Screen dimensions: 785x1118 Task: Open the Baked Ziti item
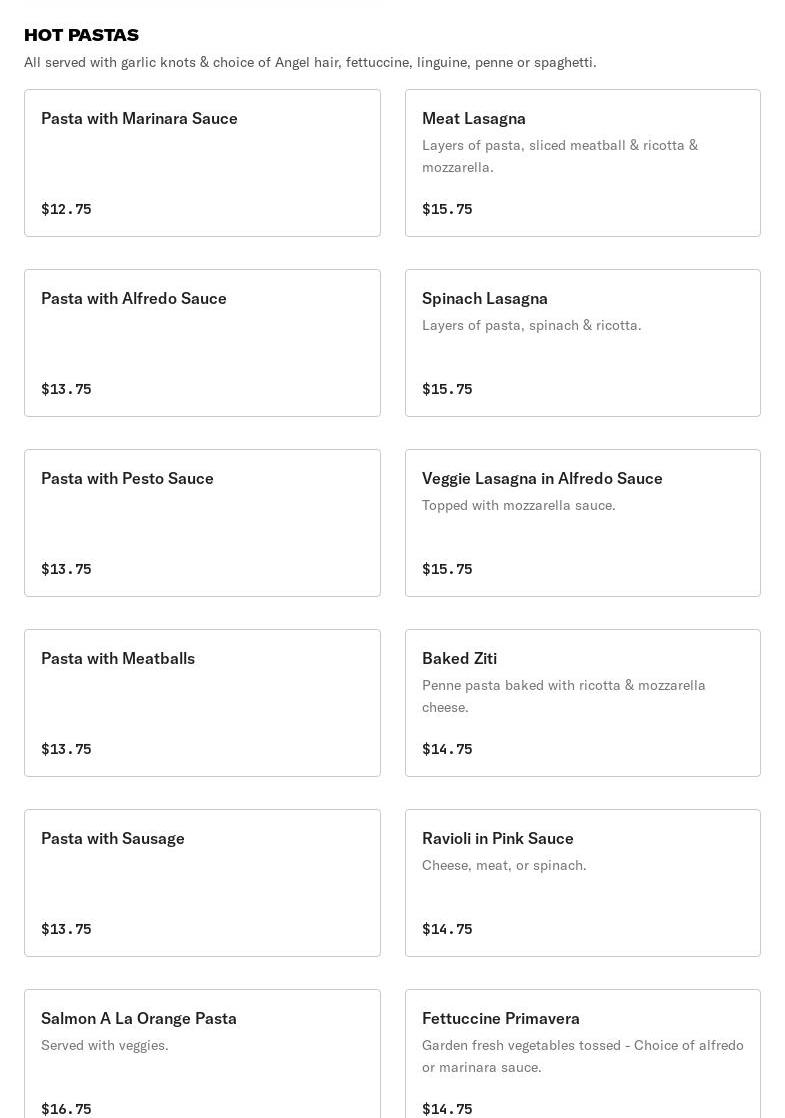[x=583, y=703]
